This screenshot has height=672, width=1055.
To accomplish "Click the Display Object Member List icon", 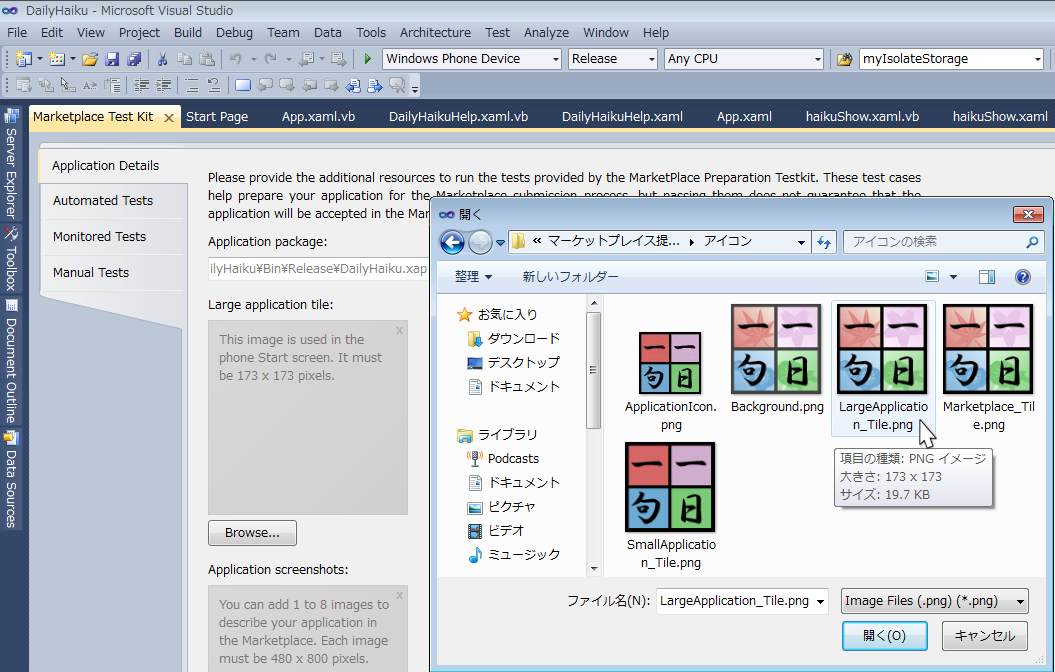I will (24, 85).
